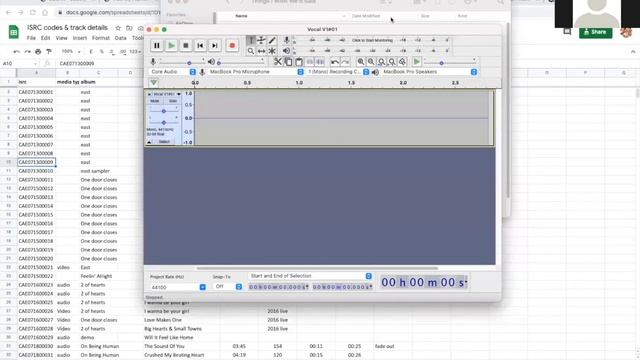
Task: Click the Fit Project zoom icon
Action: pos(392,62)
